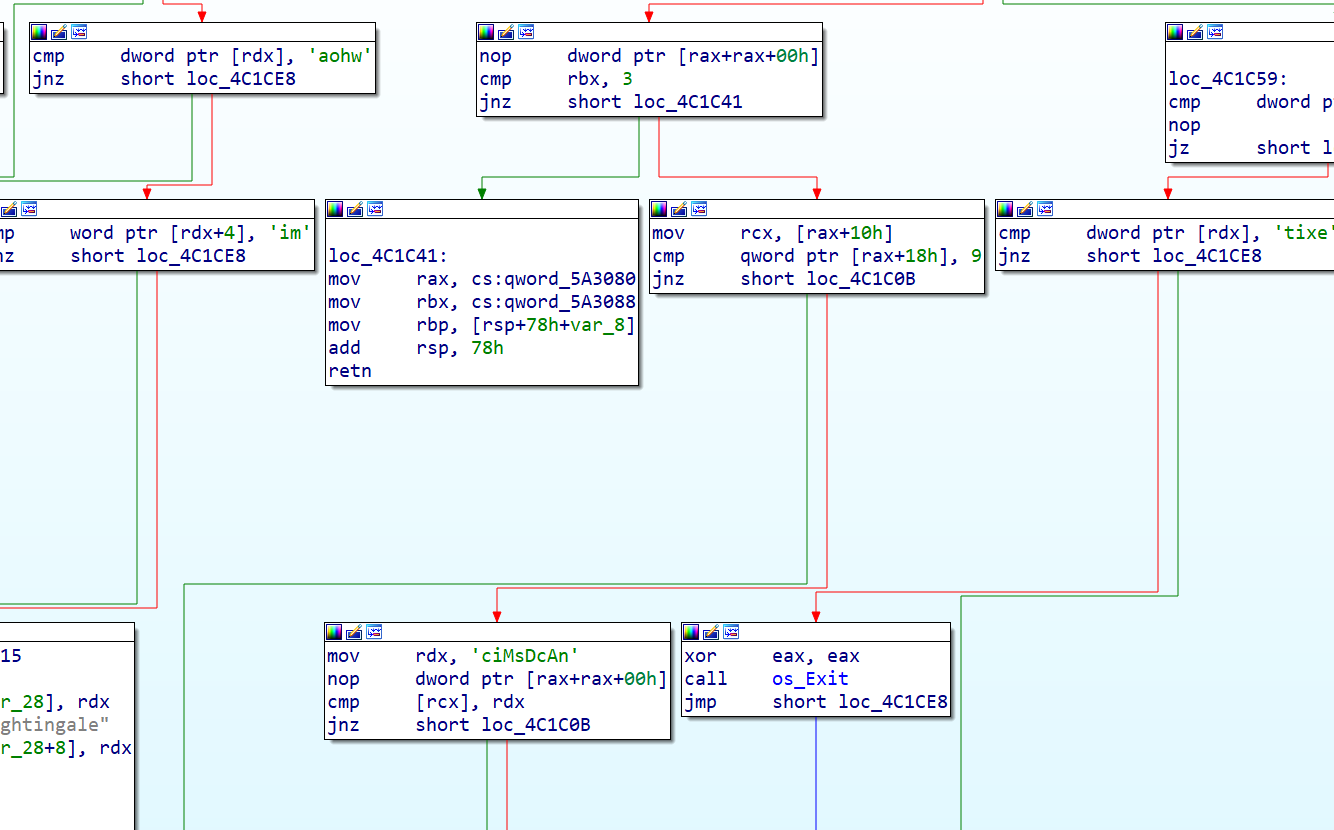Select the 'aohw' string constant
The width and height of the screenshot is (1334, 830).
[x=338, y=57]
